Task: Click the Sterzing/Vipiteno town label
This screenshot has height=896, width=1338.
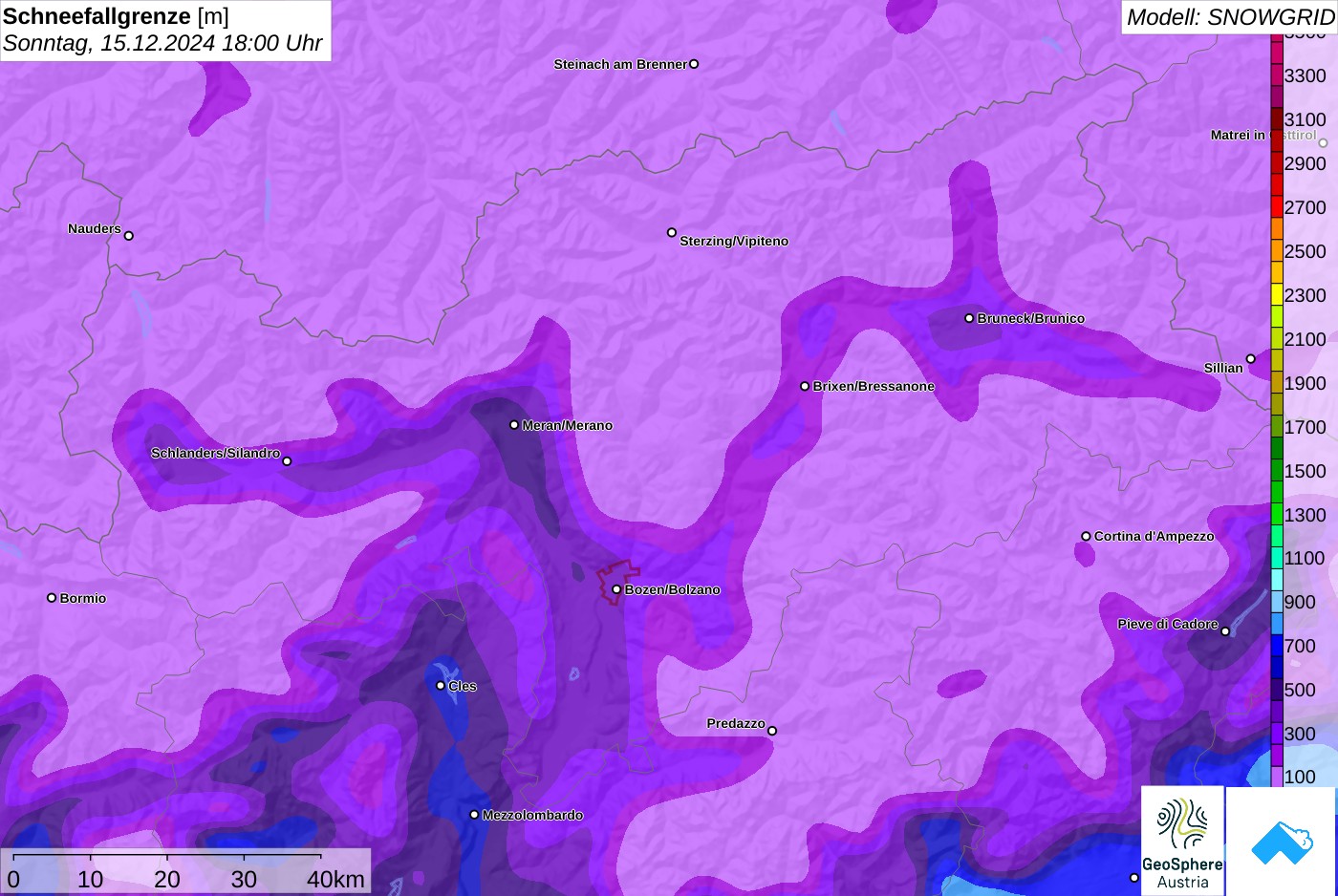Action: point(733,242)
